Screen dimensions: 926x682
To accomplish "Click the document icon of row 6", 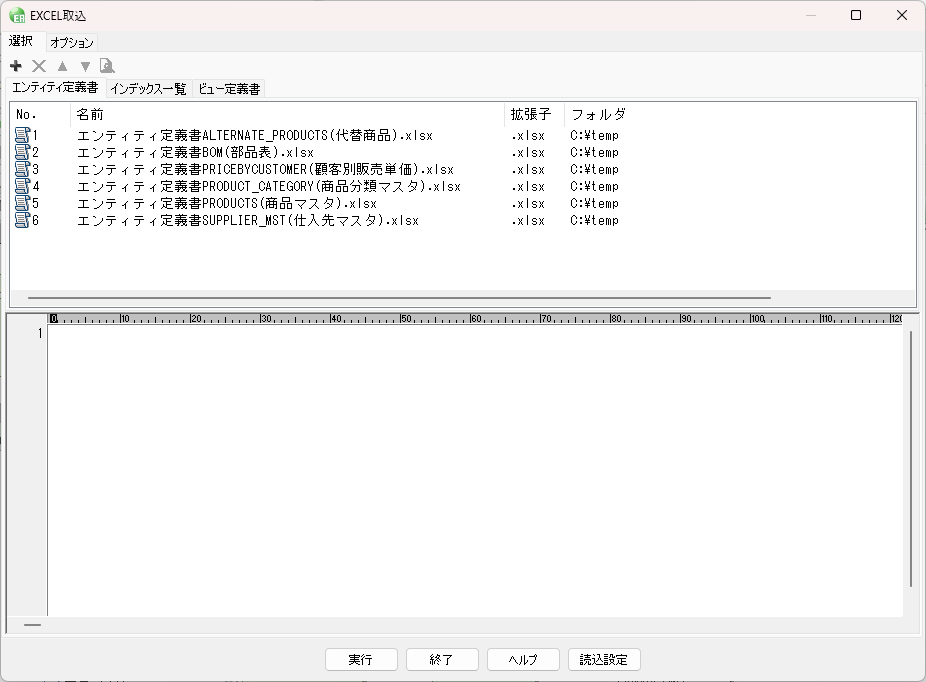I will (x=22, y=220).
